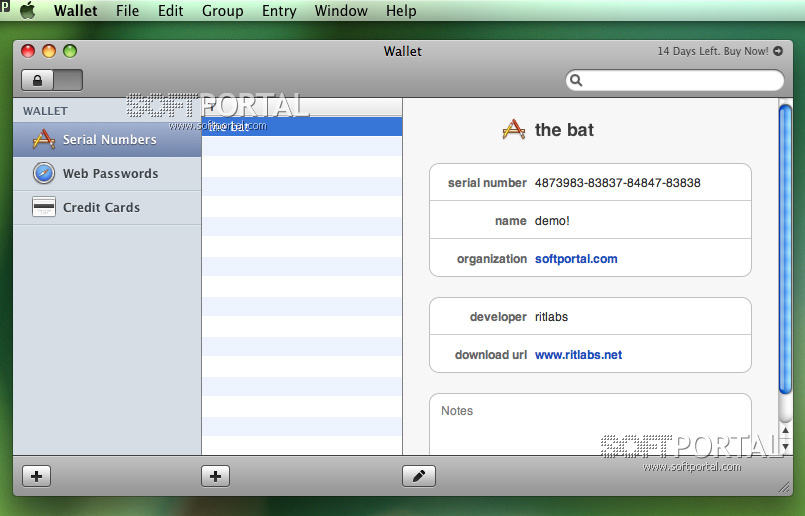Select the Serial Numbers group
Viewport: 805px width, 516px height.
click(x=107, y=140)
